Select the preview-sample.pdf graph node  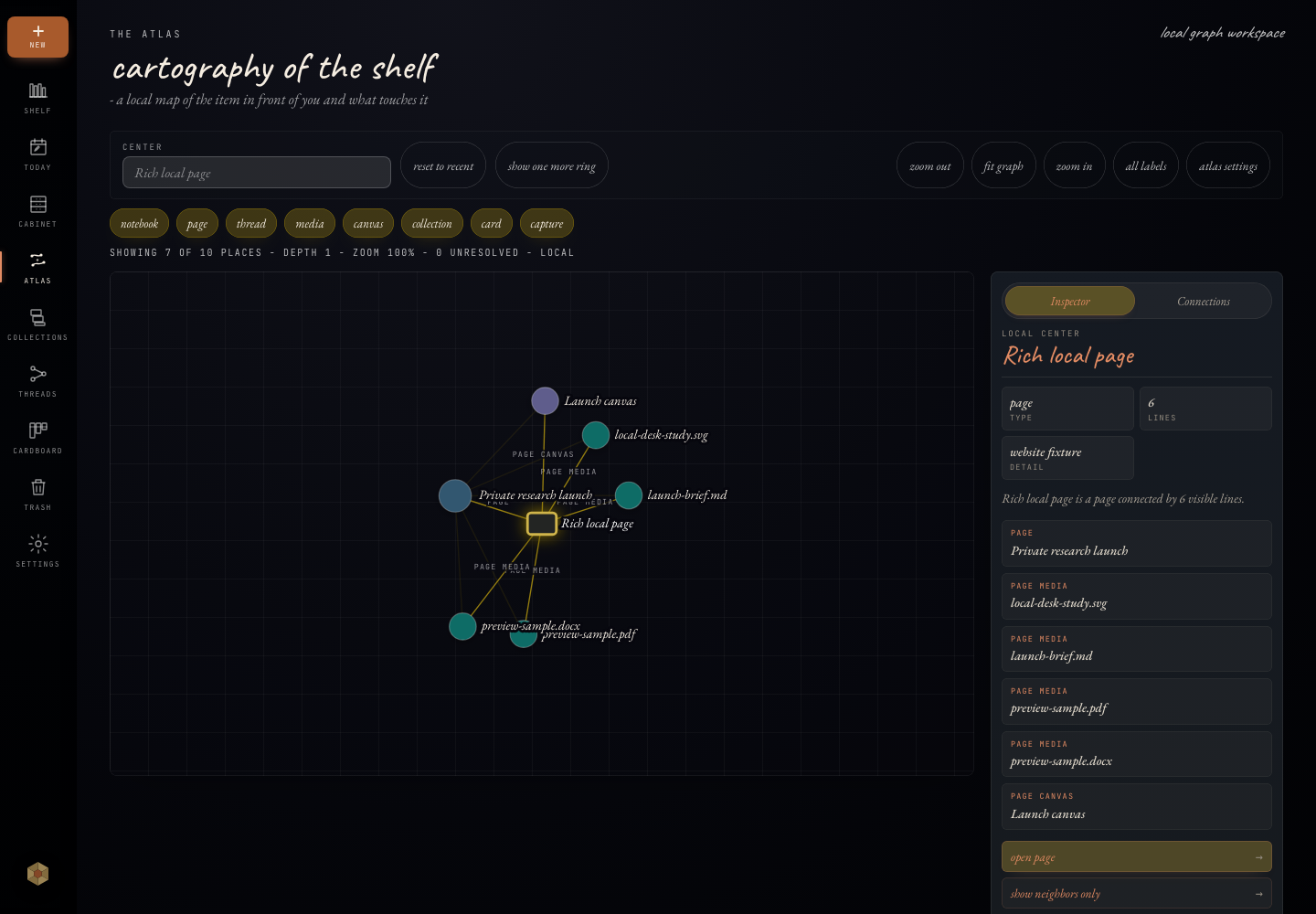(x=523, y=635)
